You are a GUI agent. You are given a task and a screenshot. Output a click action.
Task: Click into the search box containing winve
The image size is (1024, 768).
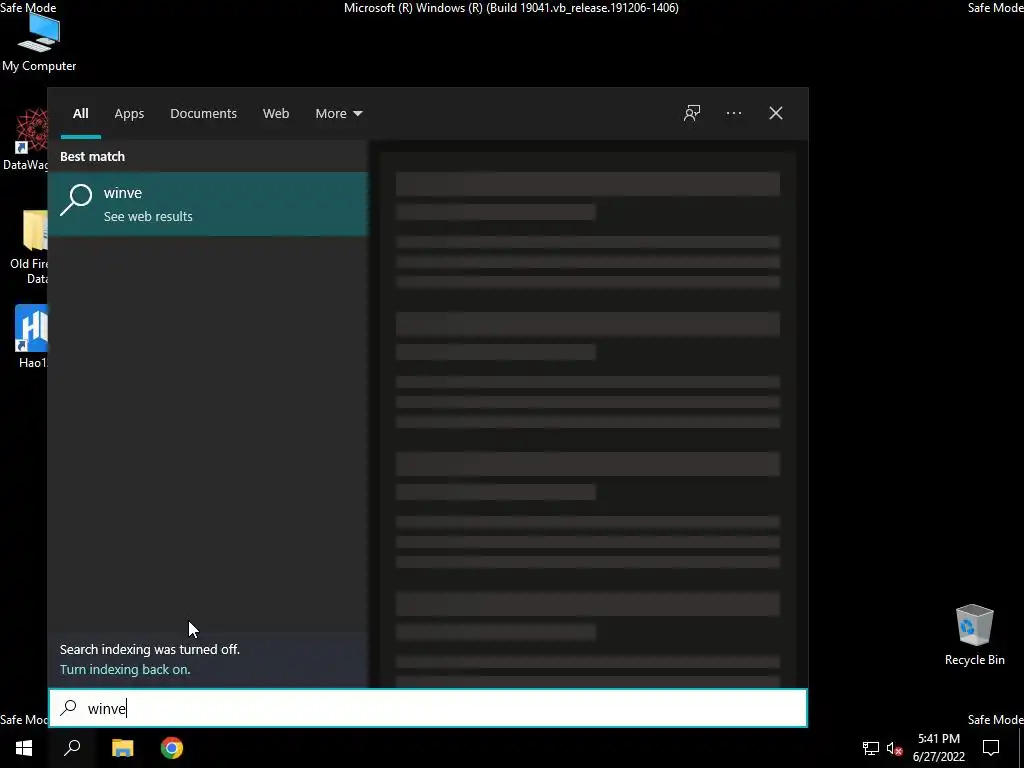[x=428, y=708]
